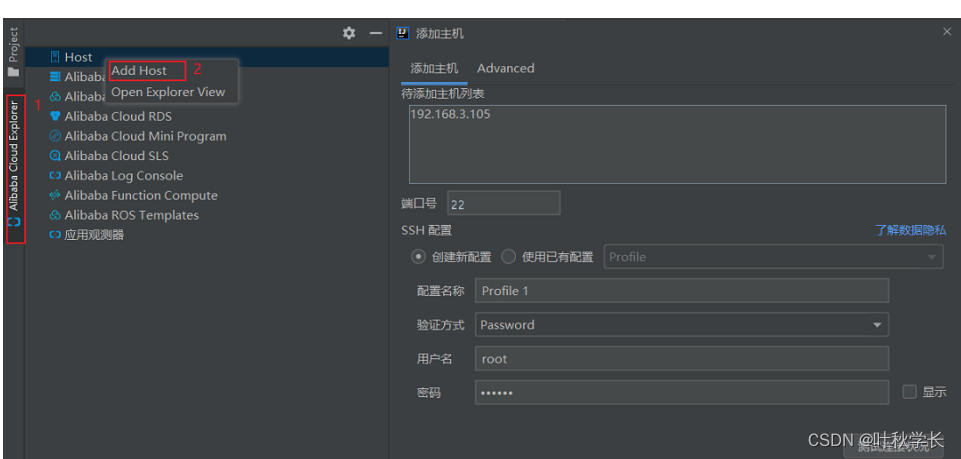Click the 应用观测器 node icon
This screenshot has height=459, width=961.
[55, 235]
